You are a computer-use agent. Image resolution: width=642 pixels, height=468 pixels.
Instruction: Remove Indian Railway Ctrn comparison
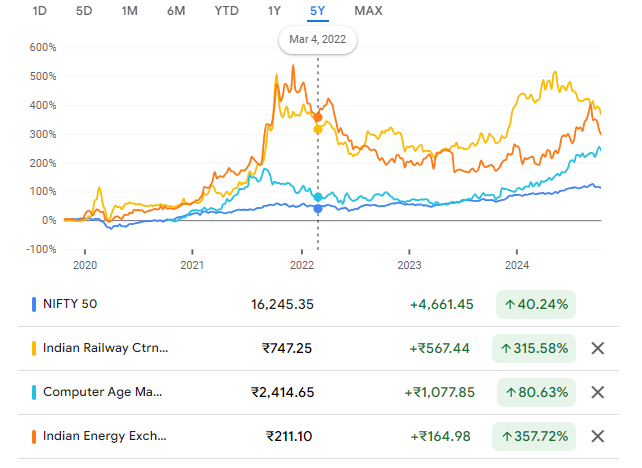tap(598, 348)
